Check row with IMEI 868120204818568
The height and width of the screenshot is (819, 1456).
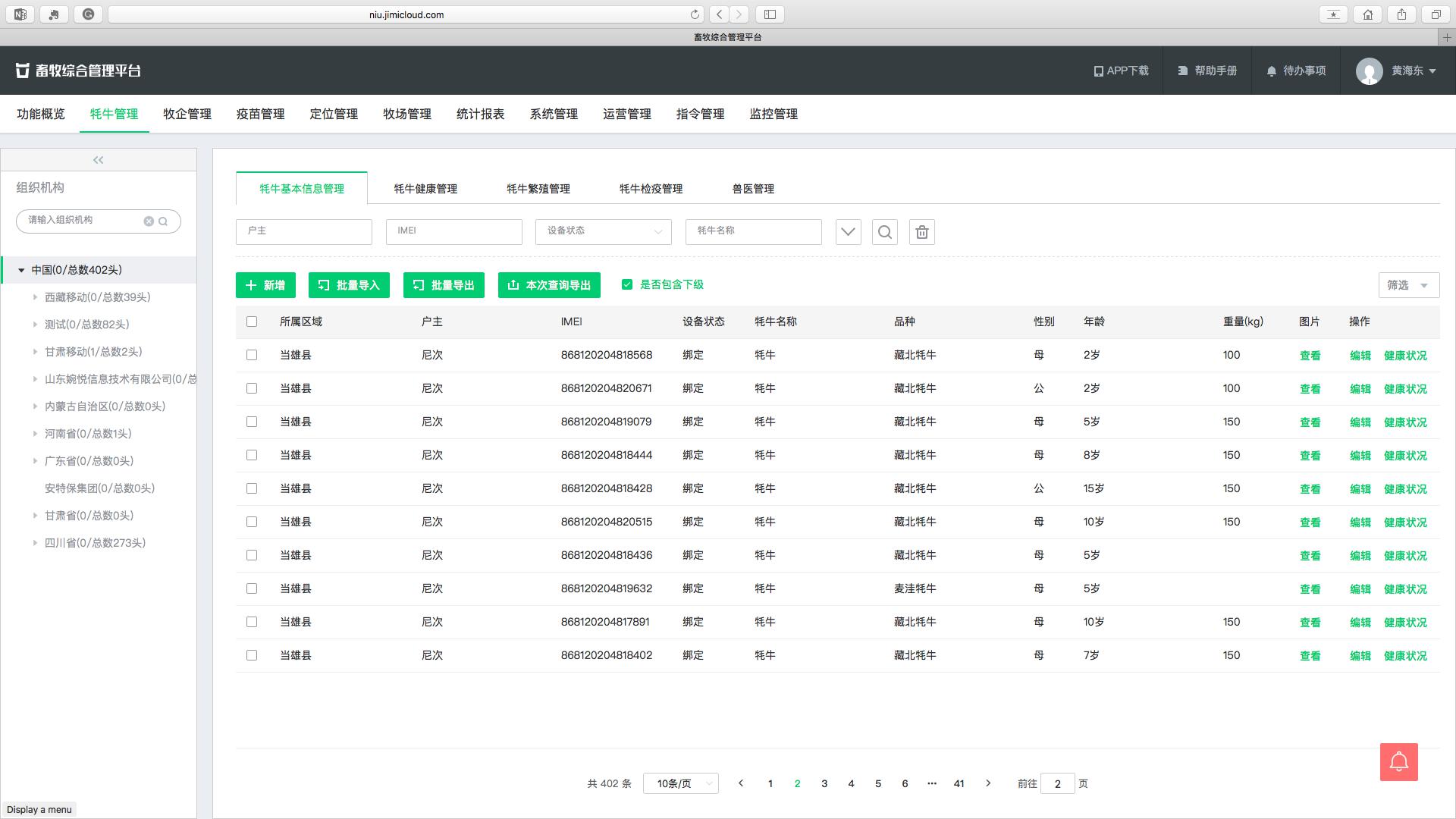coord(252,355)
